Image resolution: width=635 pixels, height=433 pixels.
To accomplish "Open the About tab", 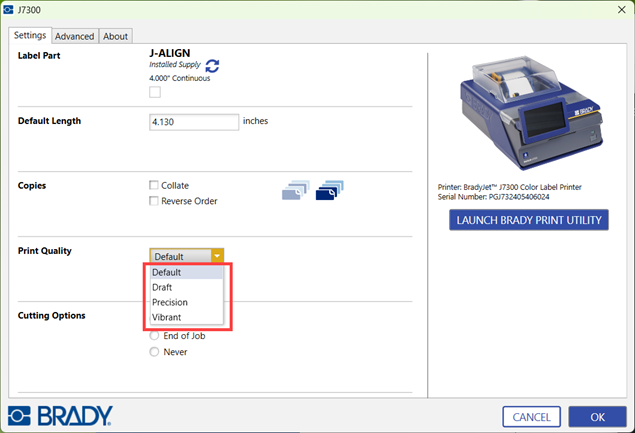I will pos(116,36).
